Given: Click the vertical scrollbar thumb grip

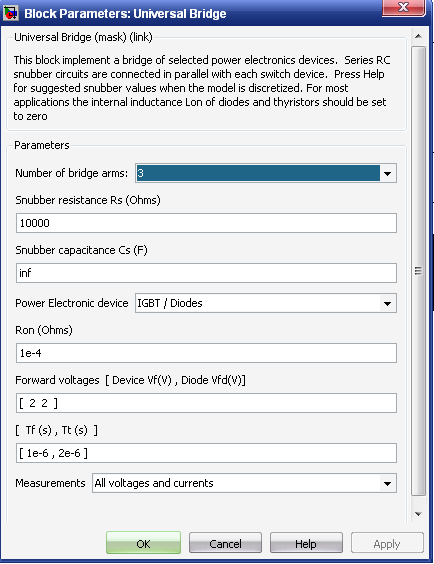Looking at the screenshot, I should (x=418, y=271).
